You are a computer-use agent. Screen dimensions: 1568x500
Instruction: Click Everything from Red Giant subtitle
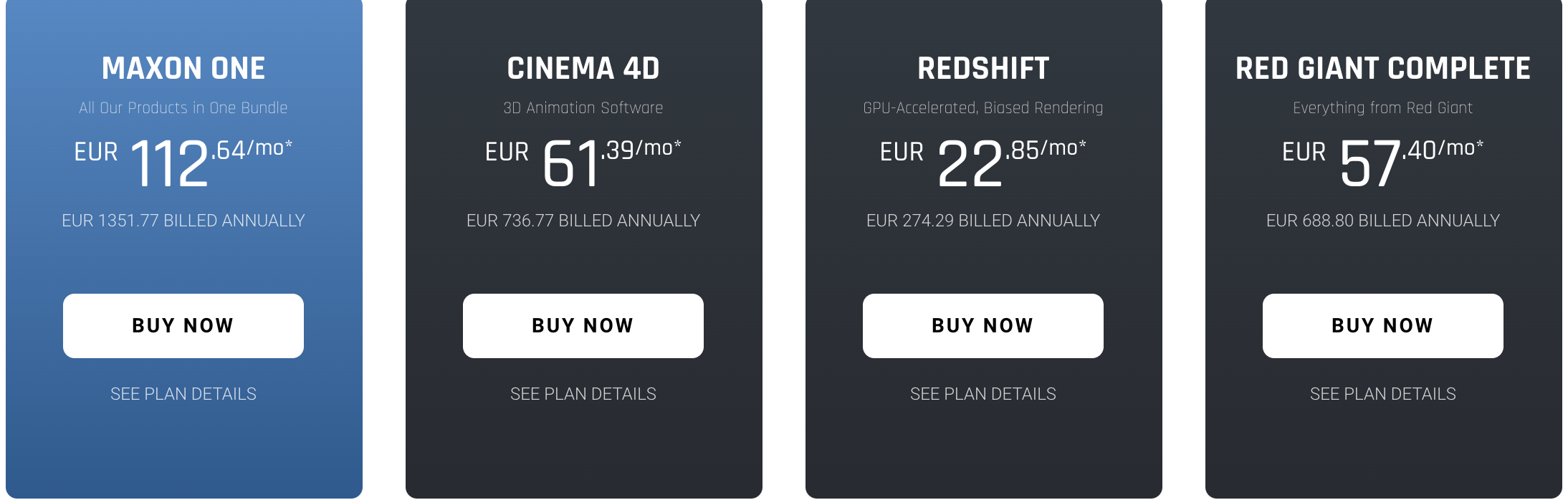coord(1383,108)
